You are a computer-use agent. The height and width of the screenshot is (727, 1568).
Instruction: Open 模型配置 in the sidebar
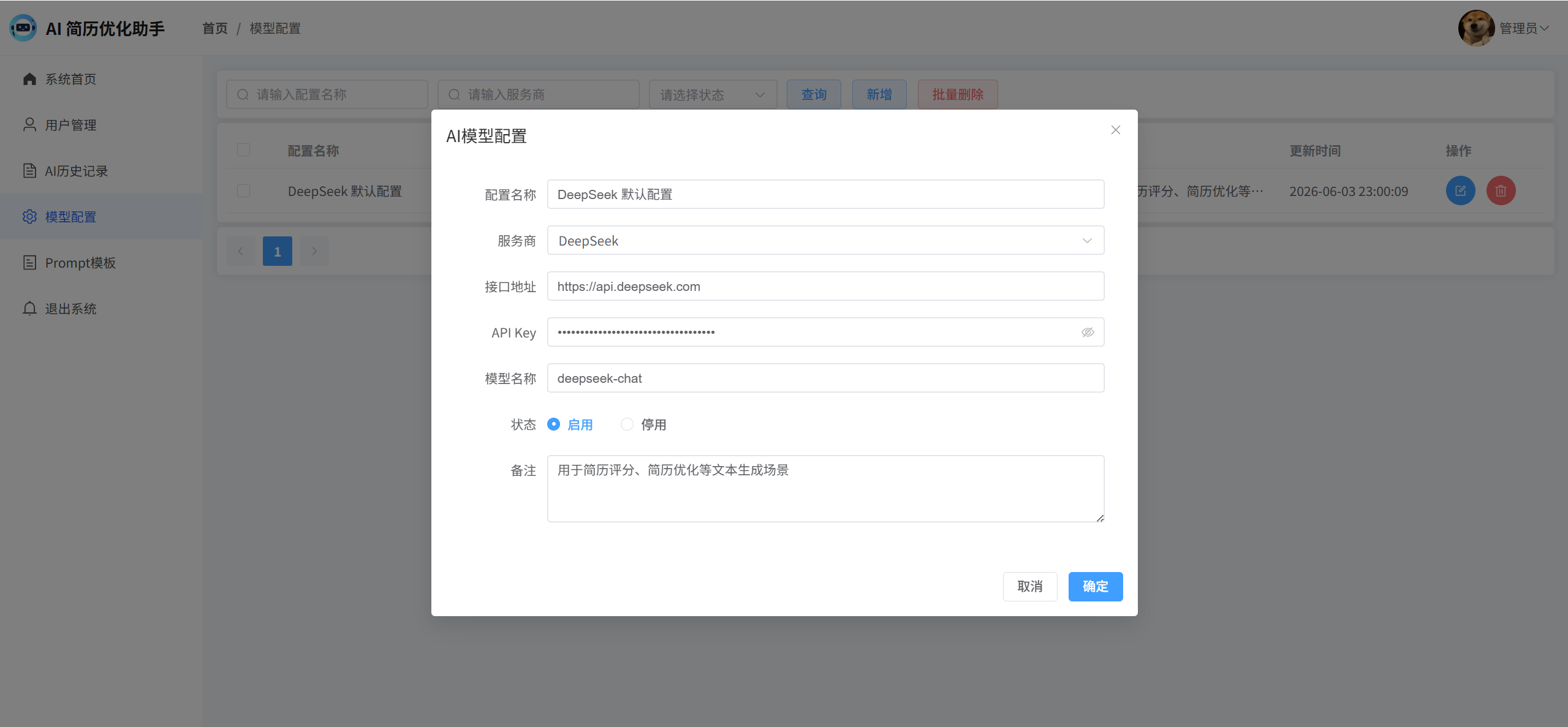pyautogui.click(x=101, y=217)
